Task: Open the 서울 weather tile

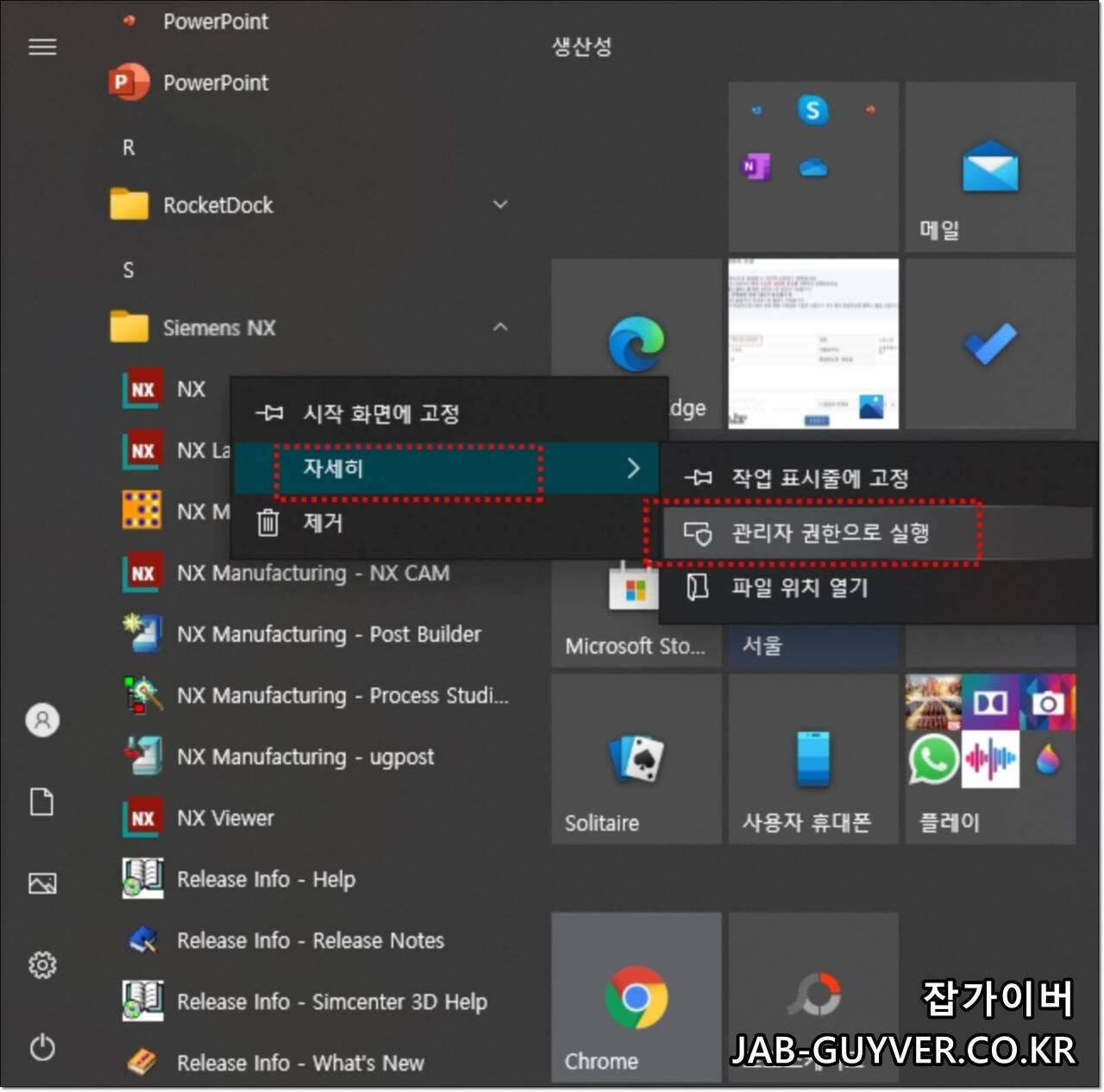Action: coord(813,645)
